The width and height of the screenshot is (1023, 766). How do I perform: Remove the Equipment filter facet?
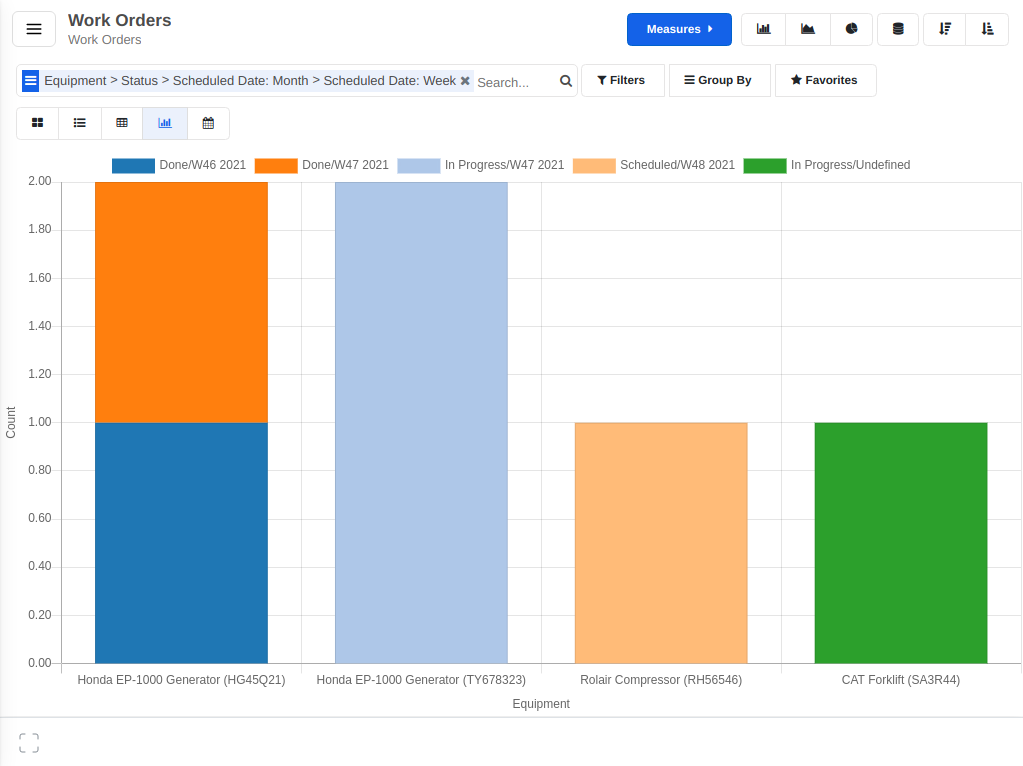464,81
